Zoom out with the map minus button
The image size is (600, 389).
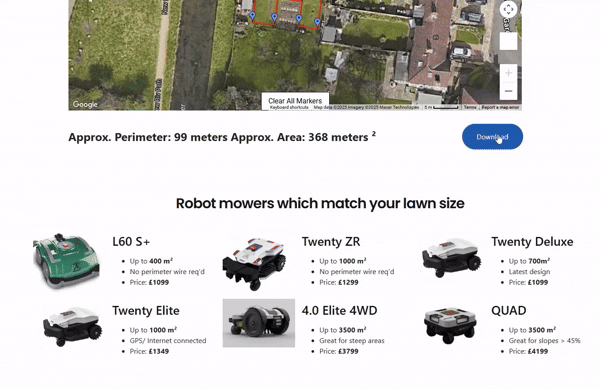click(x=508, y=91)
